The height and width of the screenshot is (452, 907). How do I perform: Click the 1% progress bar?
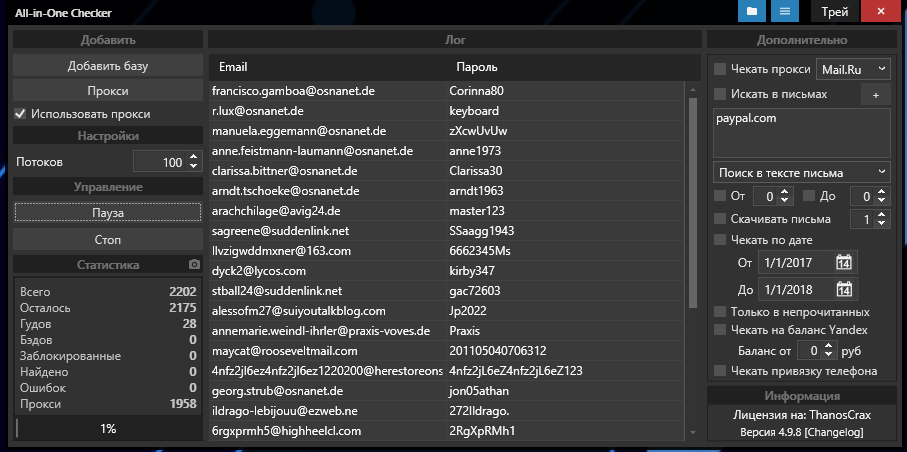click(108, 428)
